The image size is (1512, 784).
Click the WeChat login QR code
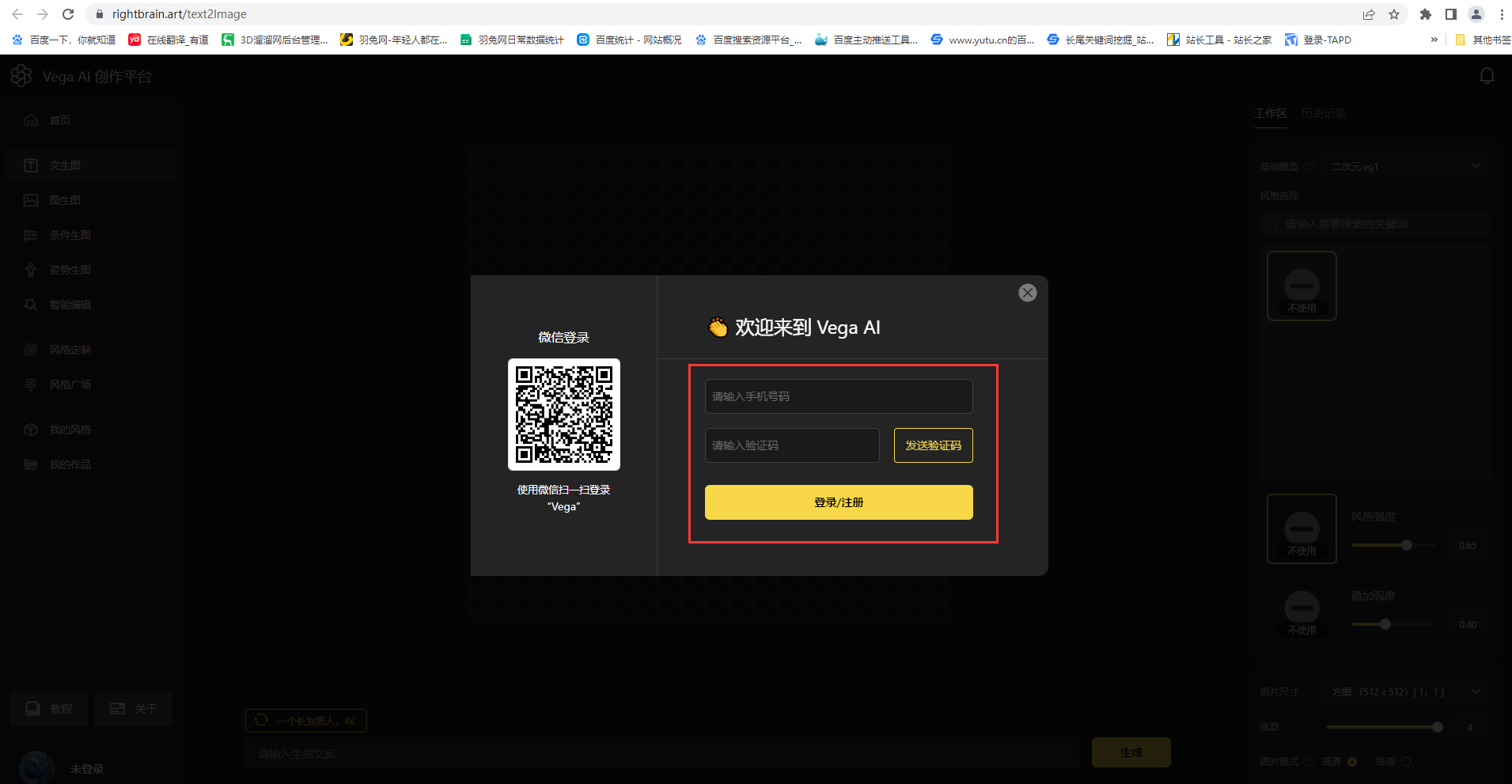[x=564, y=415]
